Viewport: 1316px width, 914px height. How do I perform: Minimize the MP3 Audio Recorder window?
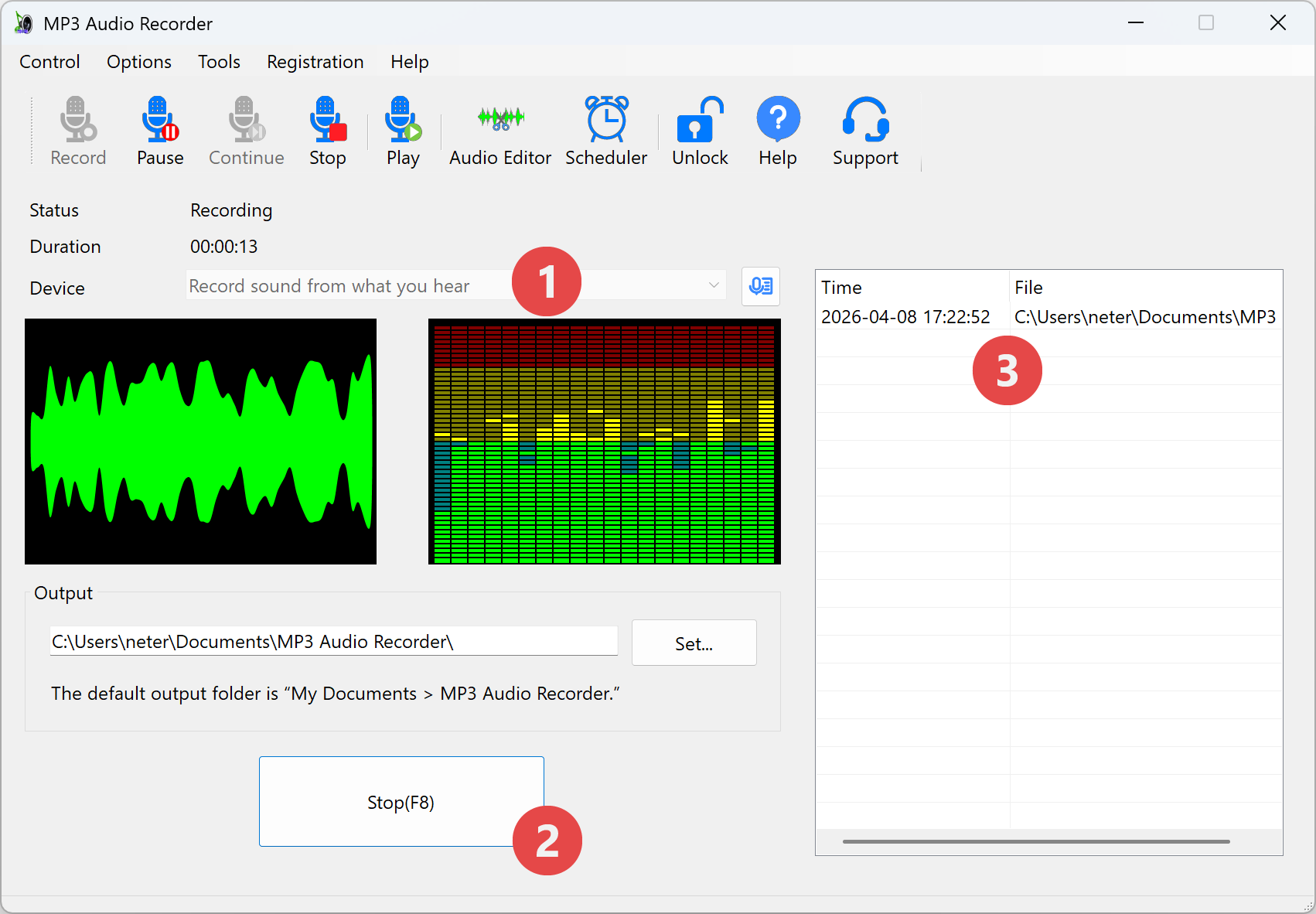point(1136,22)
